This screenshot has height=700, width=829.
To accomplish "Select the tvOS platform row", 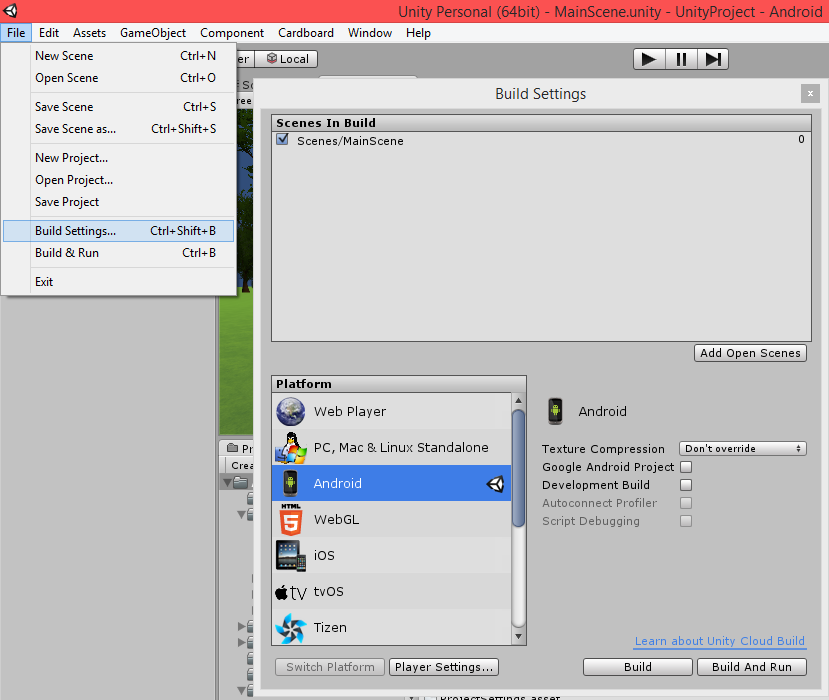I will [x=391, y=591].
